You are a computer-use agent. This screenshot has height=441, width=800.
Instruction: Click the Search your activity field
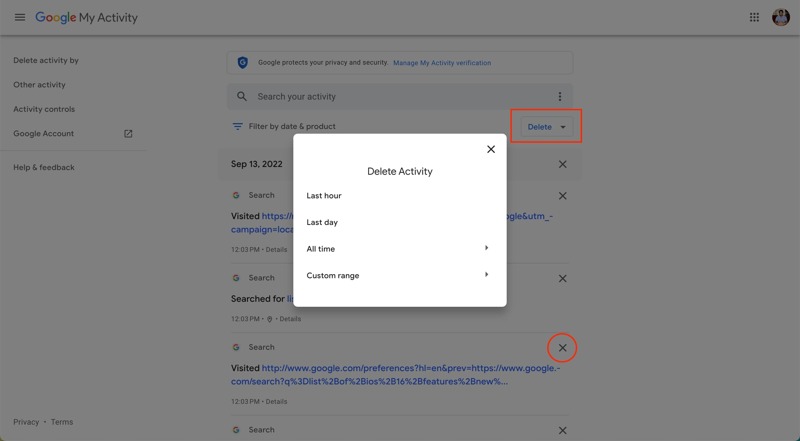pos(390,97)
